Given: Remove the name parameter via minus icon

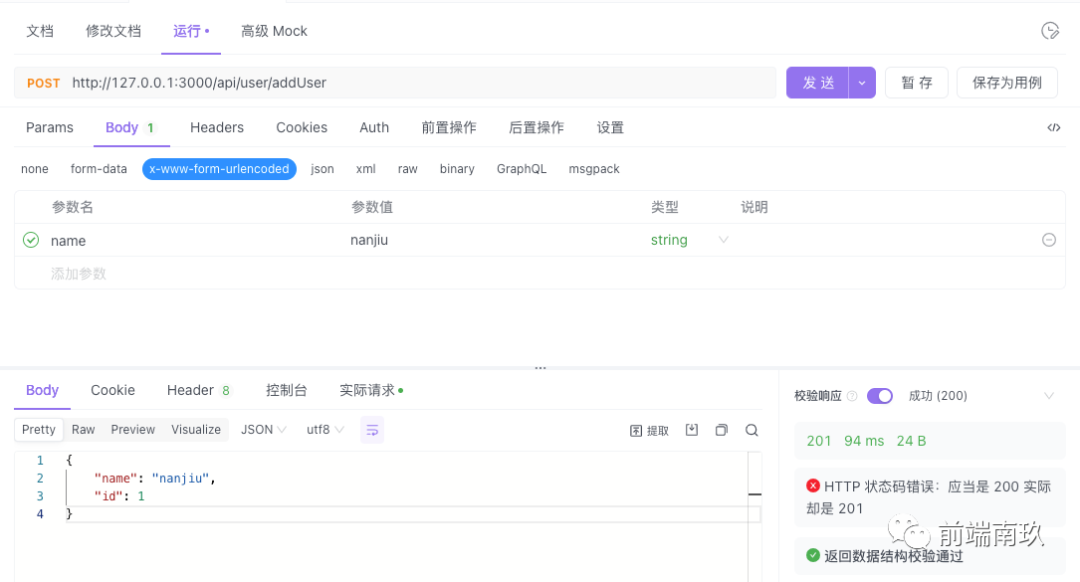Looking at the screenshot, I should click(1049, 240).
